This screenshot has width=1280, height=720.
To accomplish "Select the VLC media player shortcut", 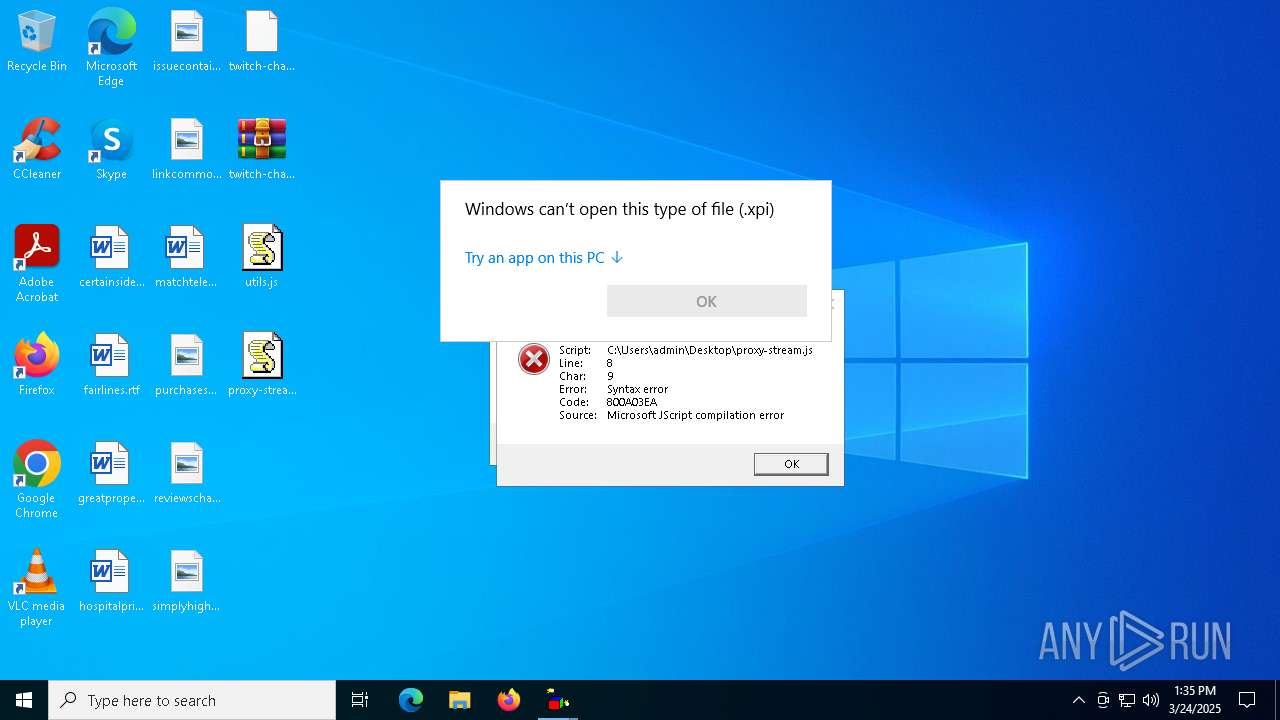I will pos(37,588).
